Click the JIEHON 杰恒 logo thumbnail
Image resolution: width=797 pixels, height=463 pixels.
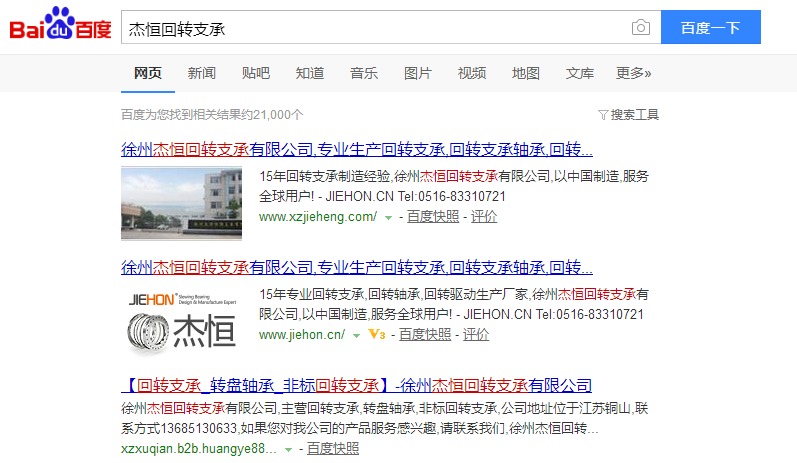181,321
